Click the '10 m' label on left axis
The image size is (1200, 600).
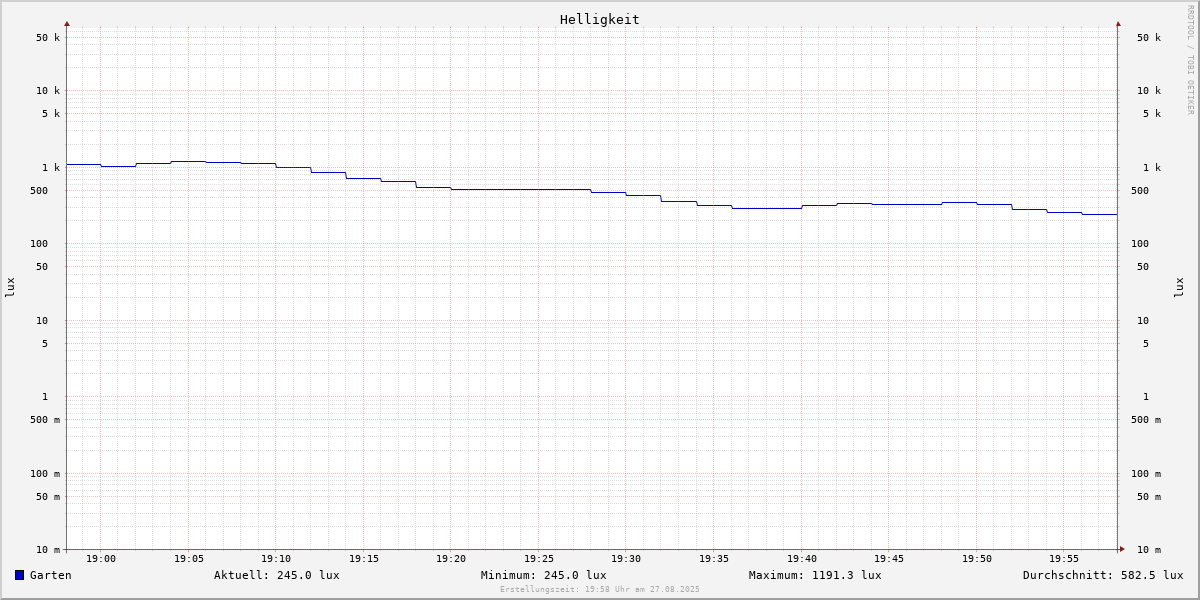tap(48, 550)
